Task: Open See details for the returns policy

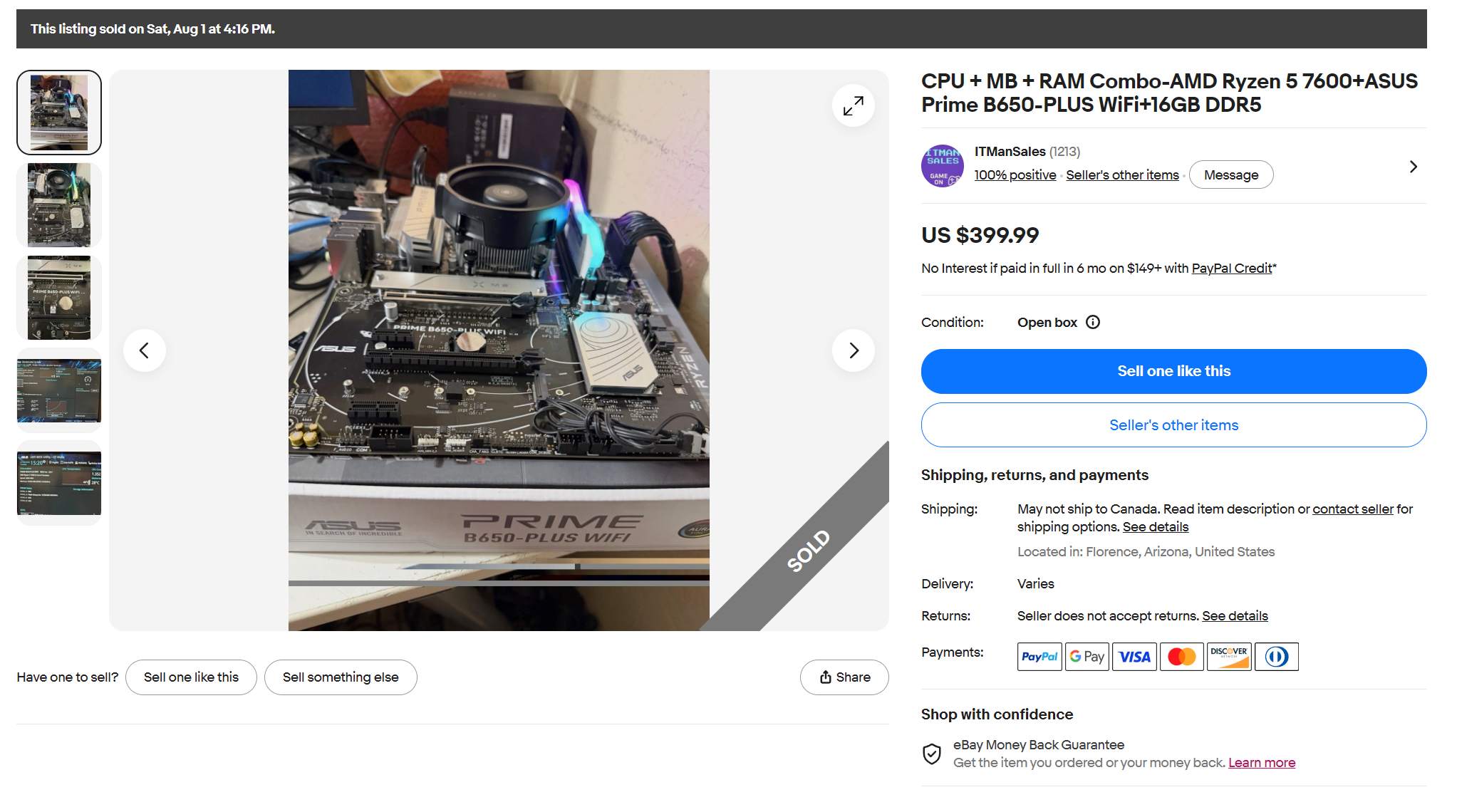Action: (1235, 616)
